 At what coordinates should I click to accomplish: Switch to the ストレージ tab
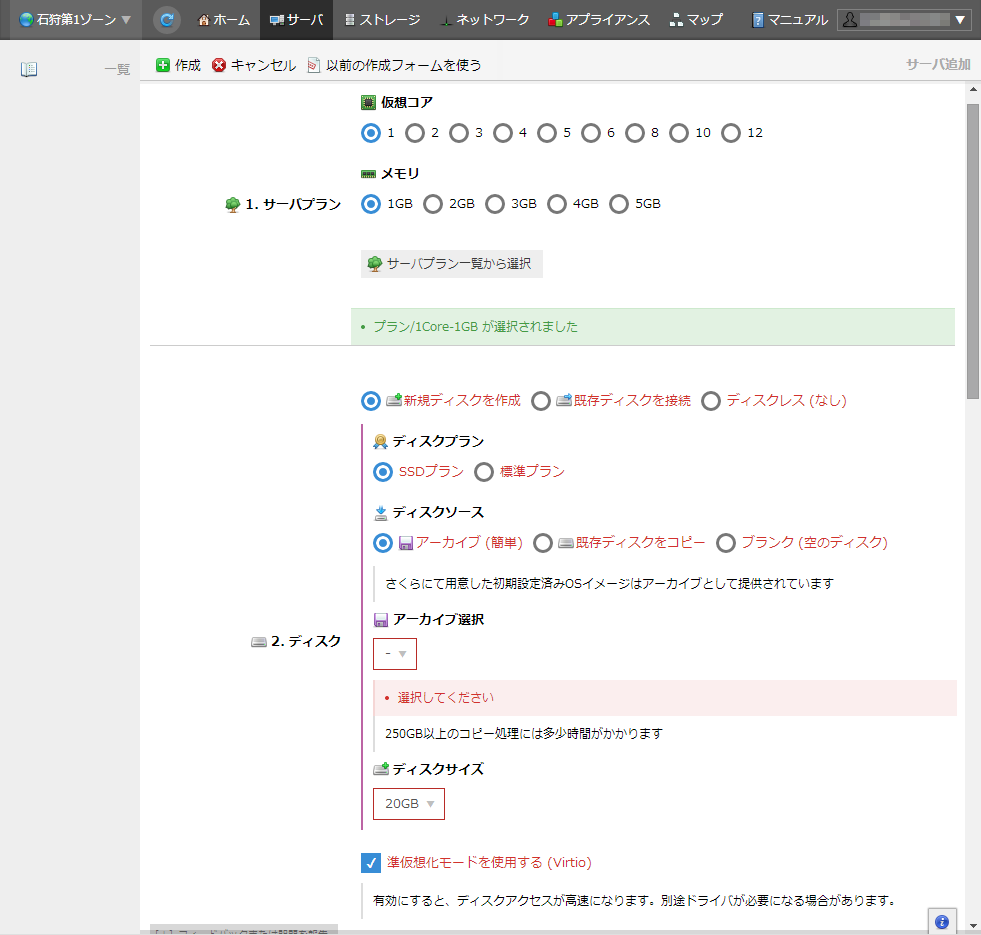point(381,19)
